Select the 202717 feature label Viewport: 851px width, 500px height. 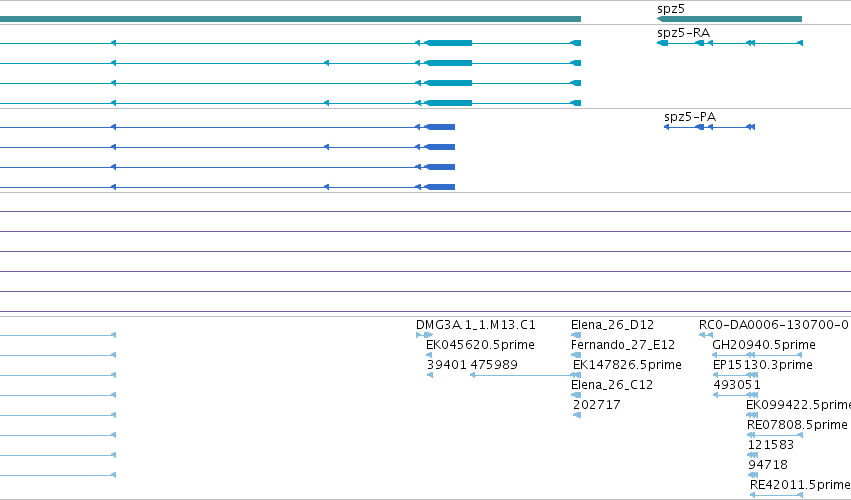click(x=596, y=404)
